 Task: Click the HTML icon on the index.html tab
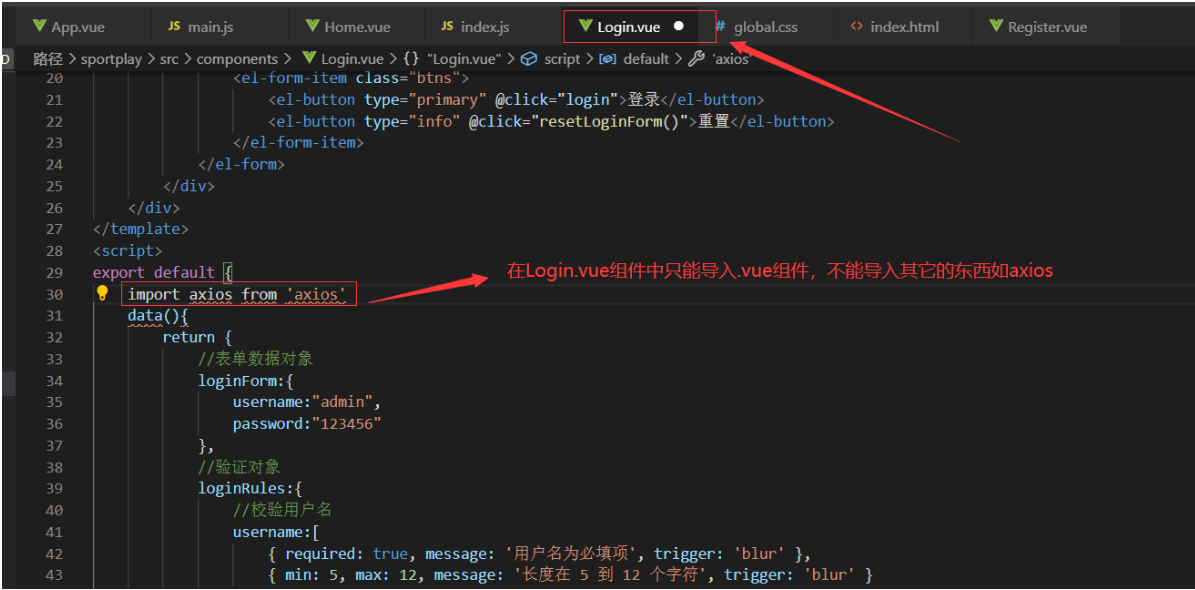(x=858, y=26)
